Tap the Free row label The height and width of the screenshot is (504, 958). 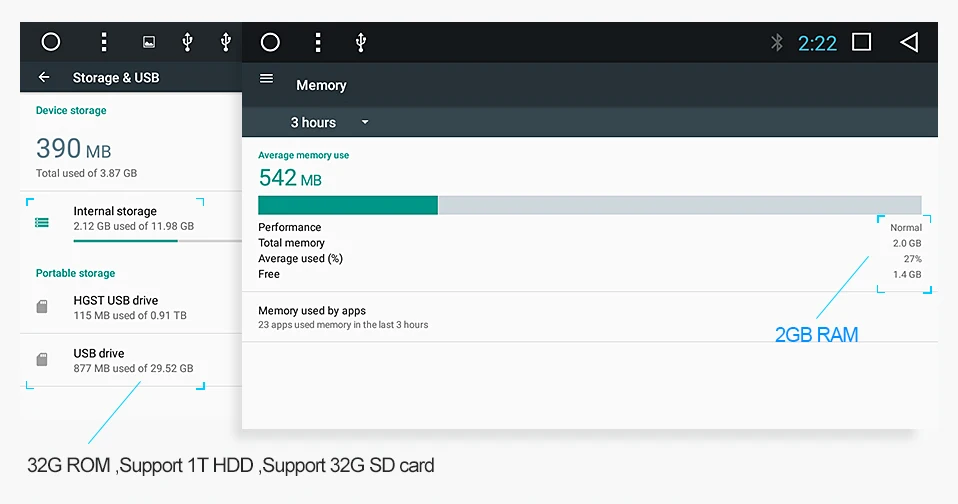(x=269, y=274)
